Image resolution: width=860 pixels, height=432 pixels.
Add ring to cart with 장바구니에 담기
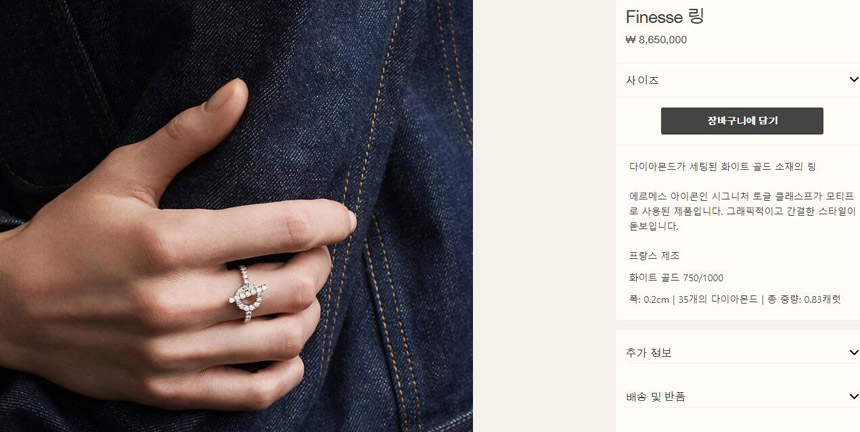click(x=742, y=121)
